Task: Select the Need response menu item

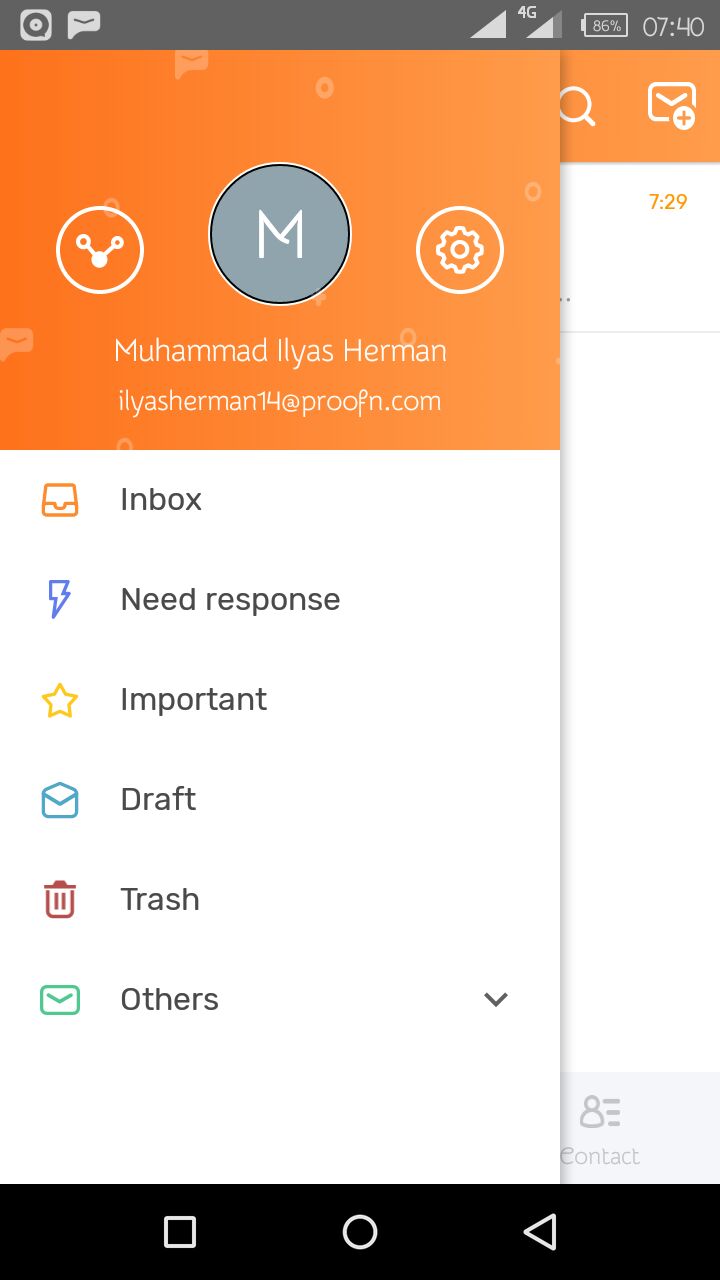Action: point(230,599)
